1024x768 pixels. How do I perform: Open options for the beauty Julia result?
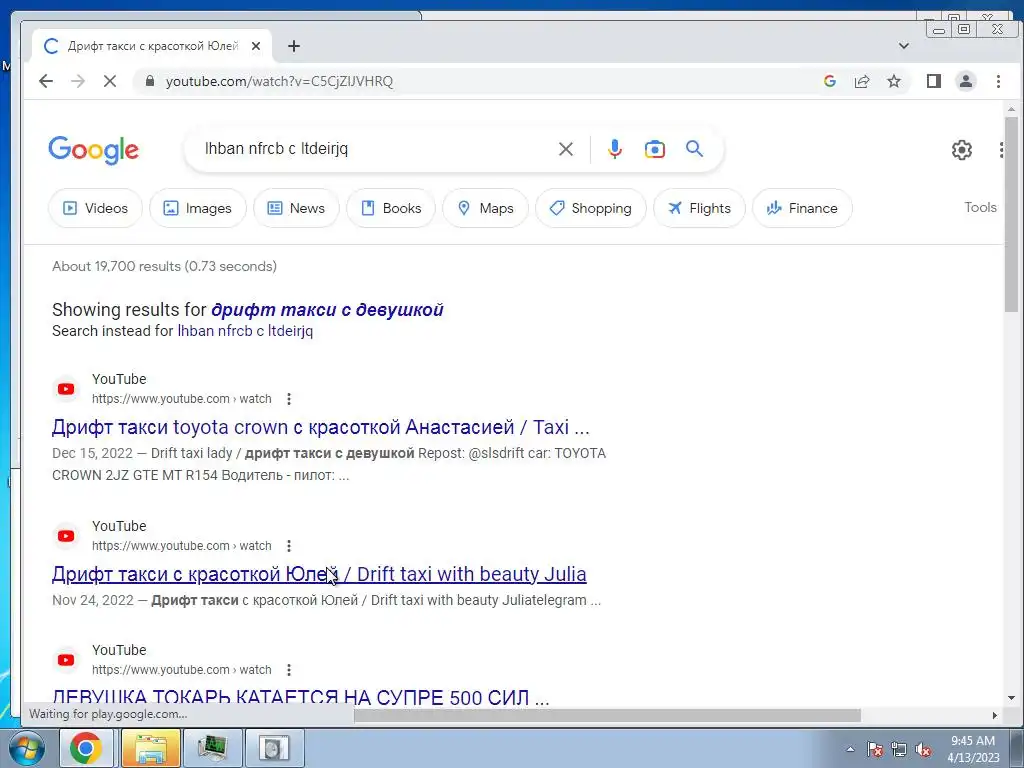(289, 546)
